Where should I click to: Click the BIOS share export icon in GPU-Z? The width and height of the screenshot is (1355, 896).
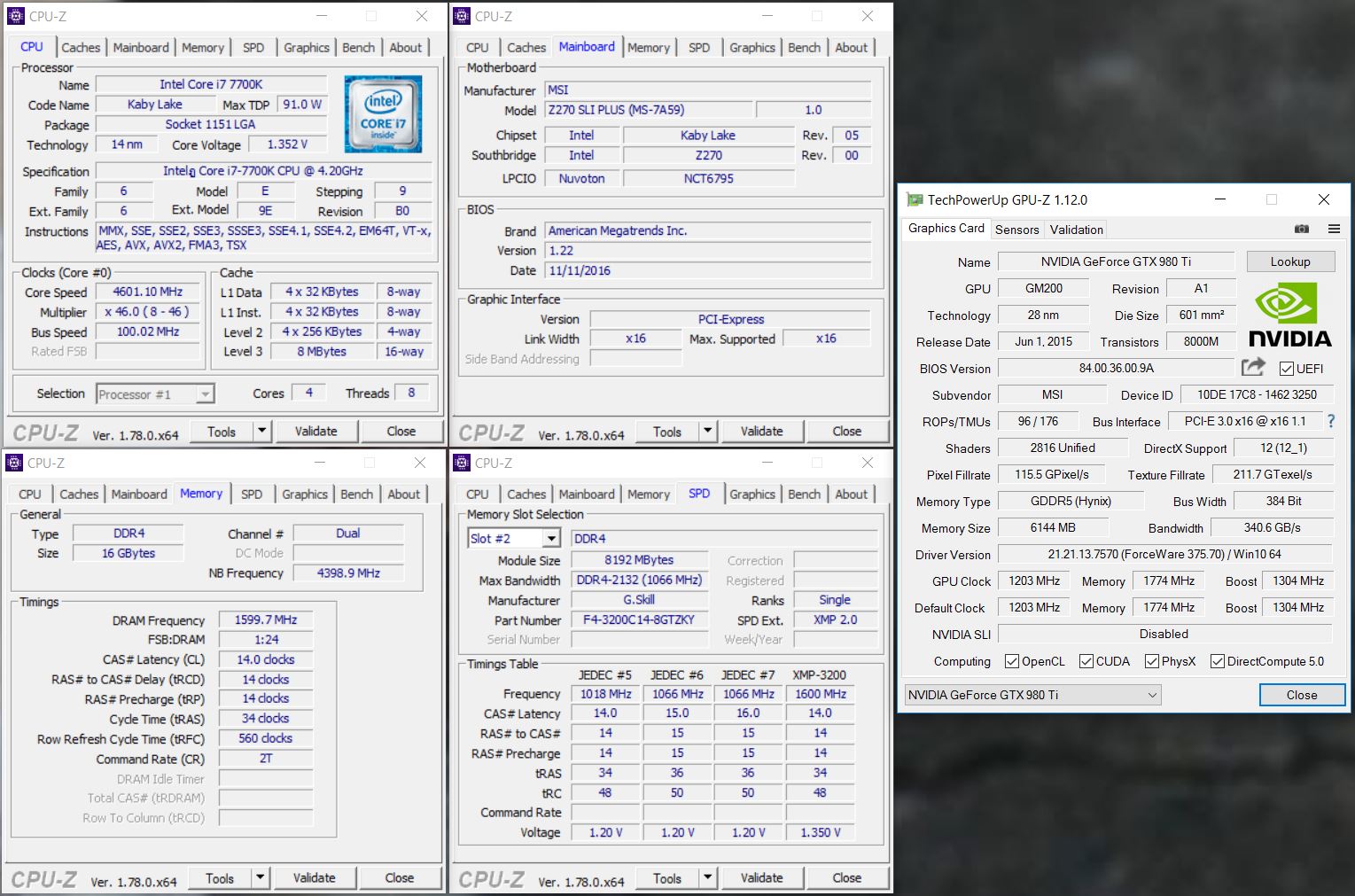[1253, 367]
